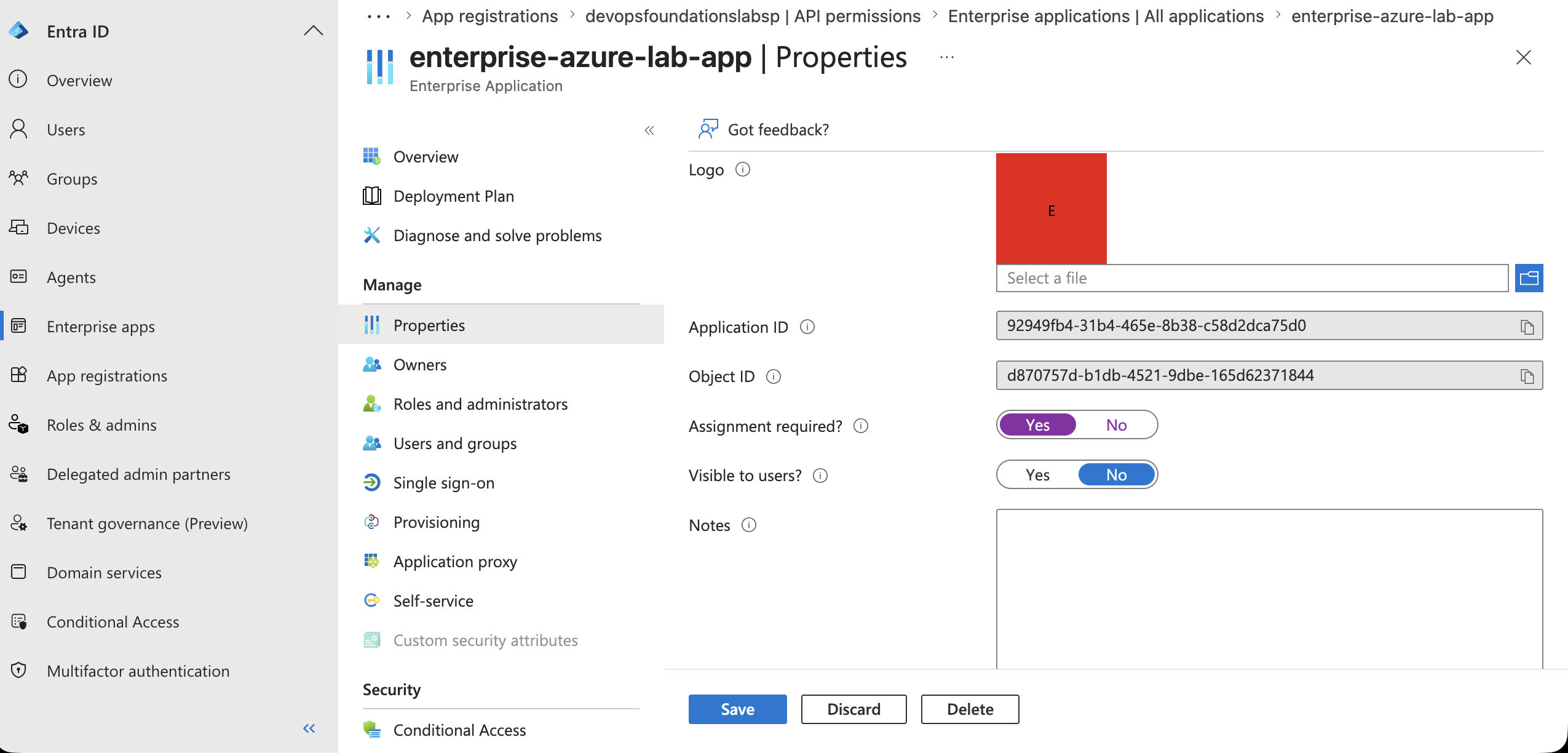Click the Discard button
Image resolution: width=1568 pixels, height=753 pixels.
854,709
